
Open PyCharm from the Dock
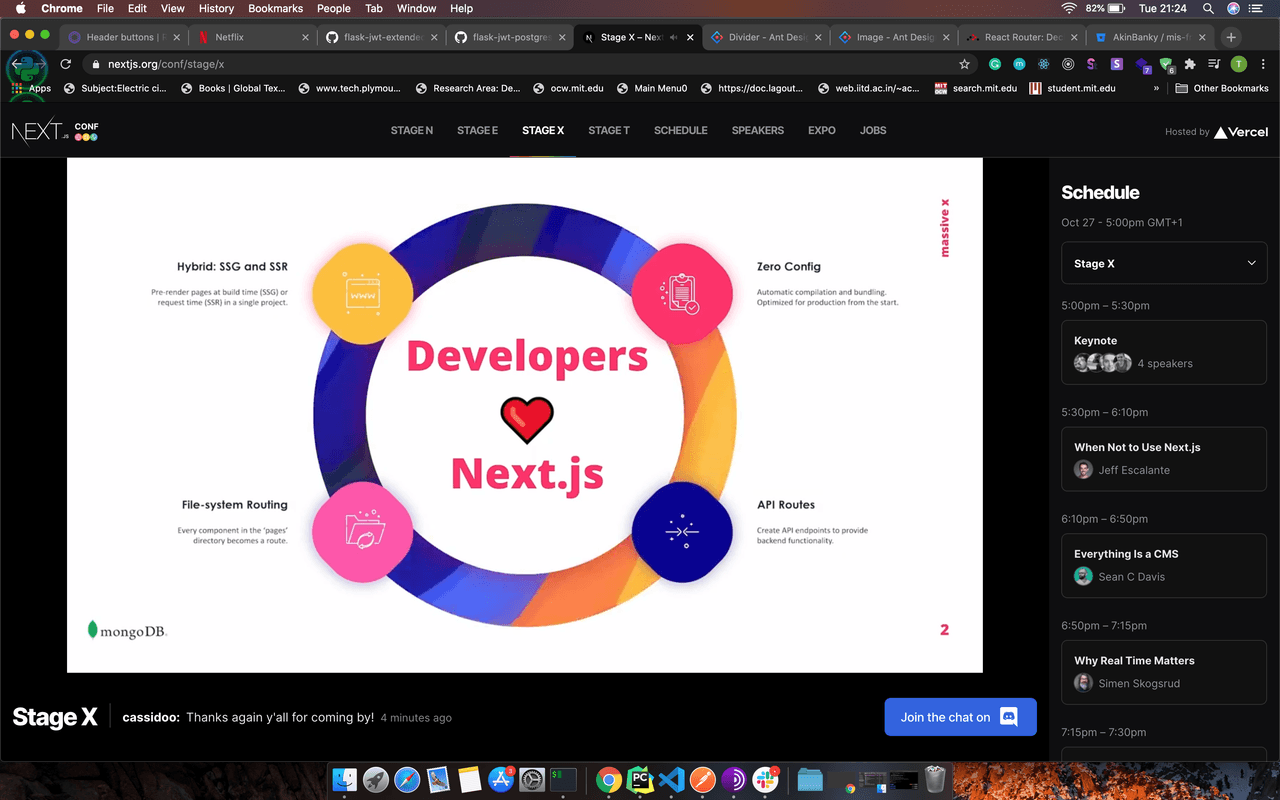(x=640, y=779)
